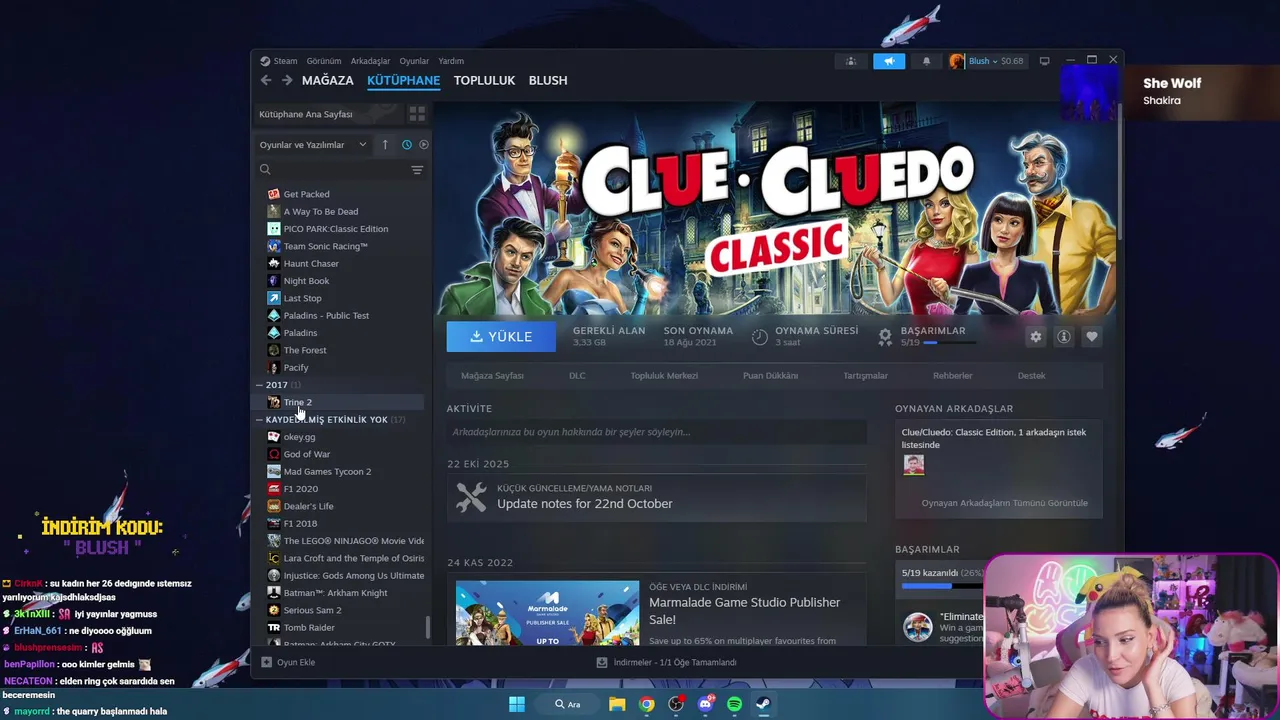
Task: Select Trine 2 in library
Action: (x=297, y=402)
